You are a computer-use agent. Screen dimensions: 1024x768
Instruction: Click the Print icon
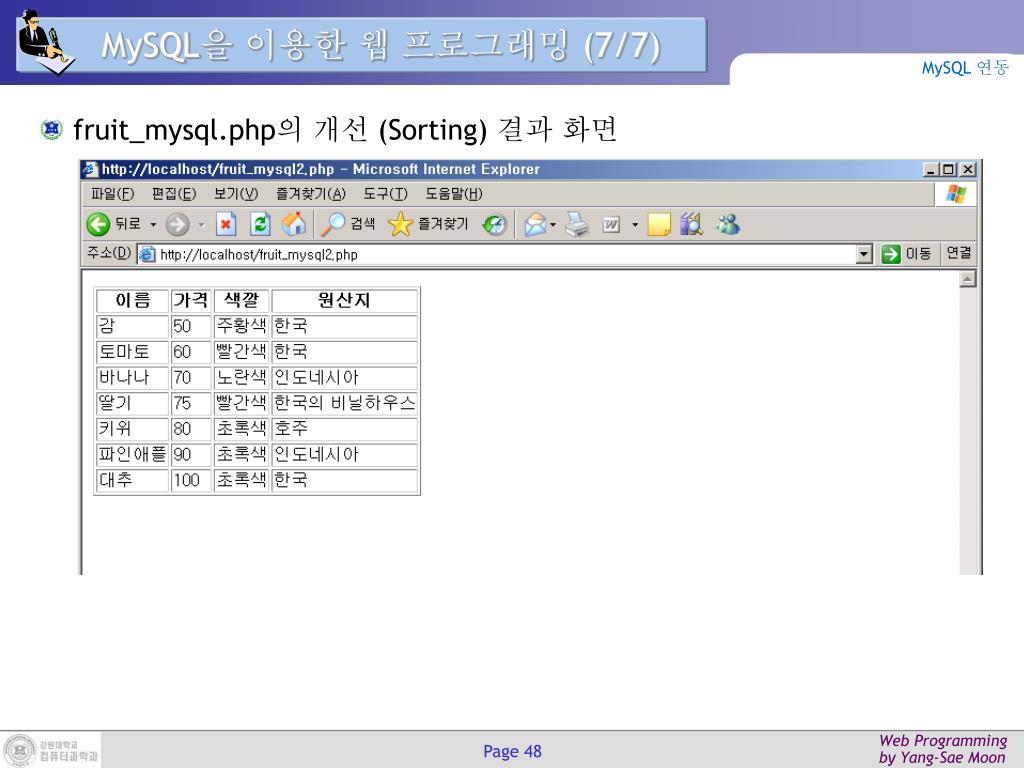[x=577, y=224]
